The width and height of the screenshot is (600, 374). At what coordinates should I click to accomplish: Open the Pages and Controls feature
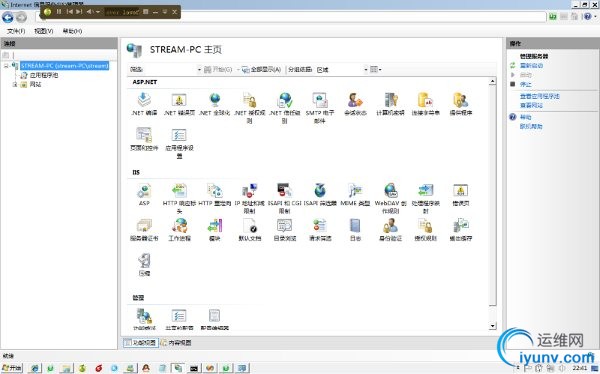tap(144, 135)
